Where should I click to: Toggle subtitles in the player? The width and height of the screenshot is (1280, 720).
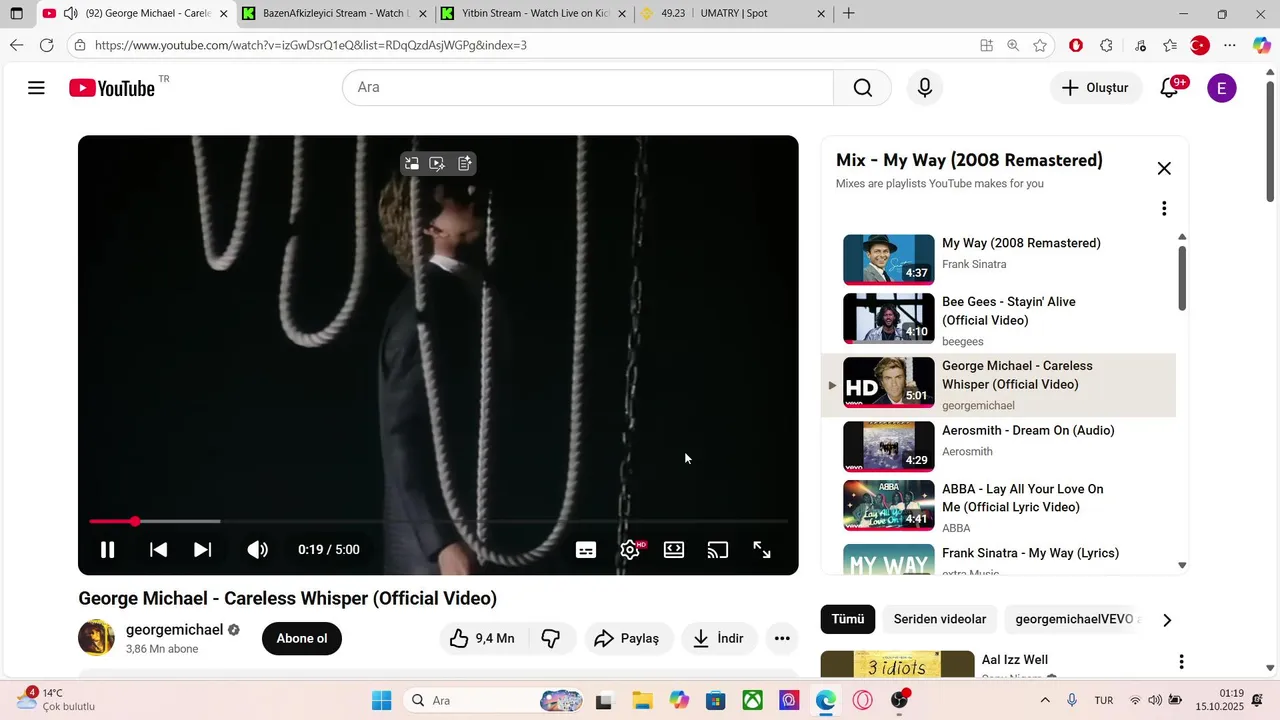tap(586, 549)
